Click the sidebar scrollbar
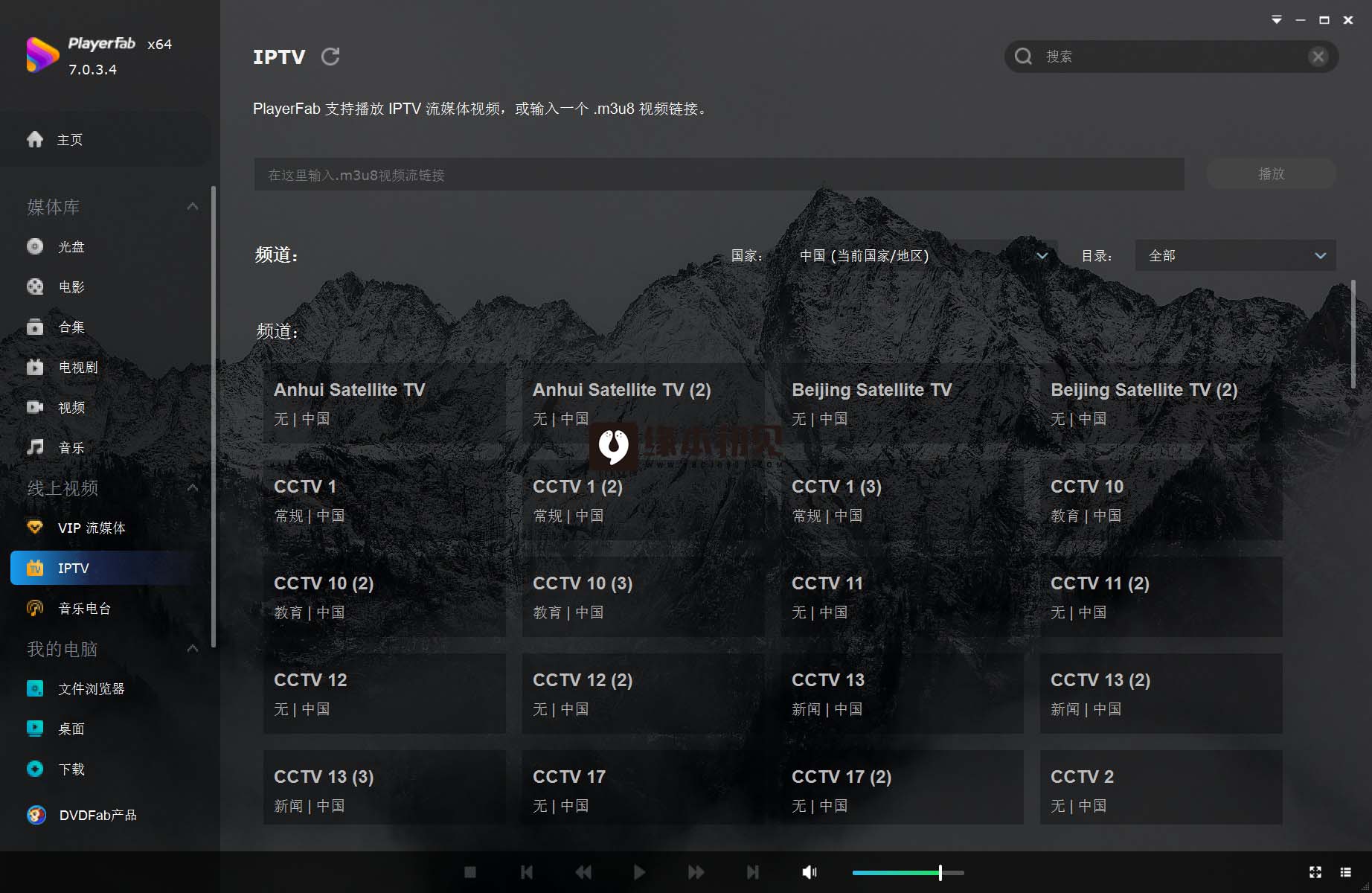The width and height of the screenshot is (1372, 893). tap(214, 417)
